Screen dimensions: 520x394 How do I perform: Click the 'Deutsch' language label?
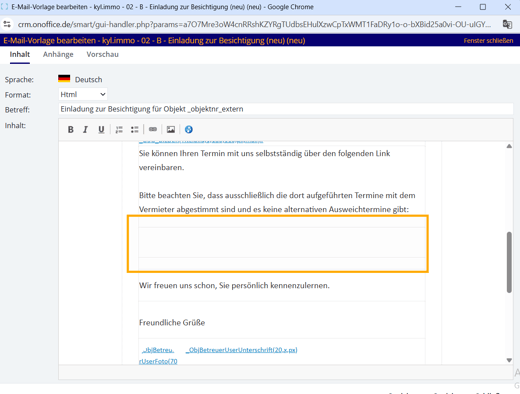(x=88, y=80)
